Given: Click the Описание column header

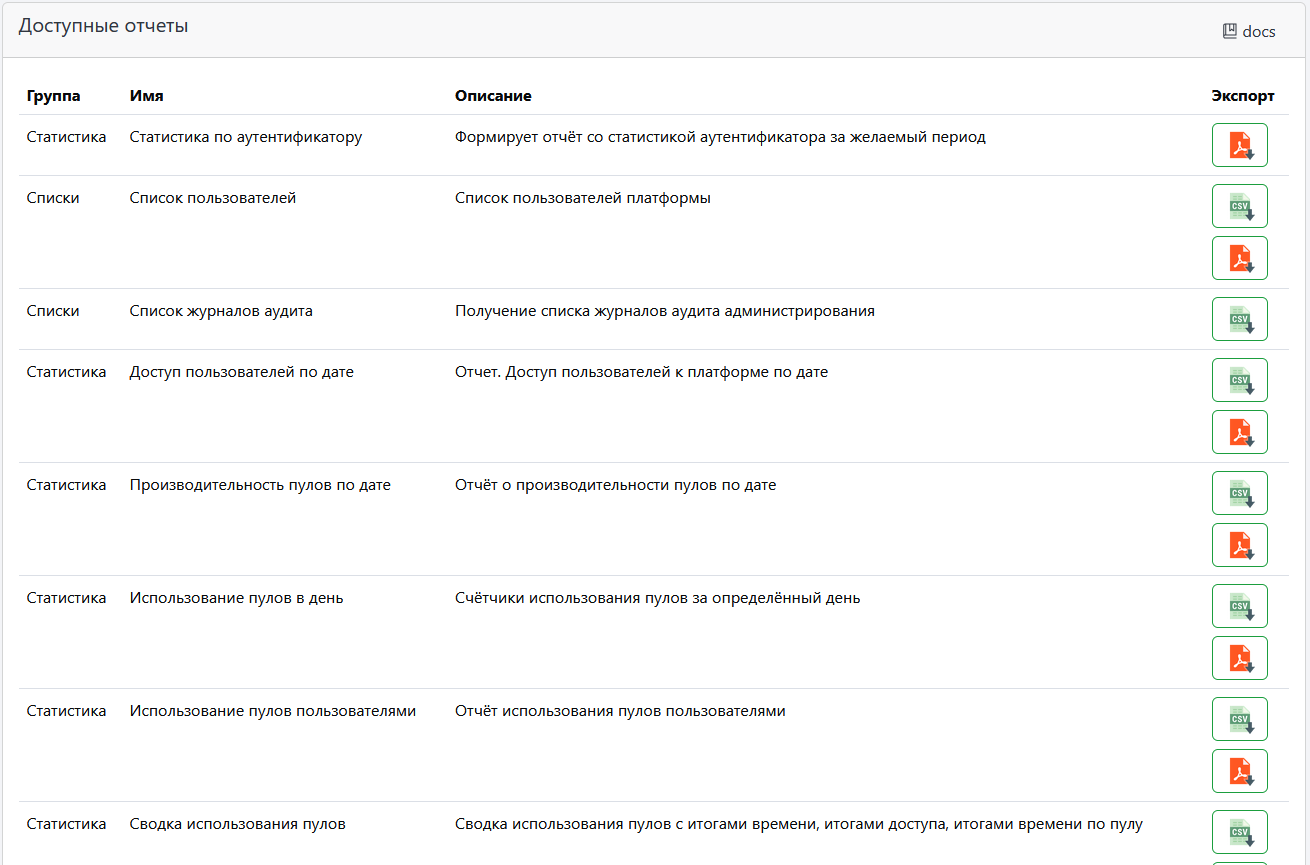Looking at the screenshot, I should click(493, 96).
